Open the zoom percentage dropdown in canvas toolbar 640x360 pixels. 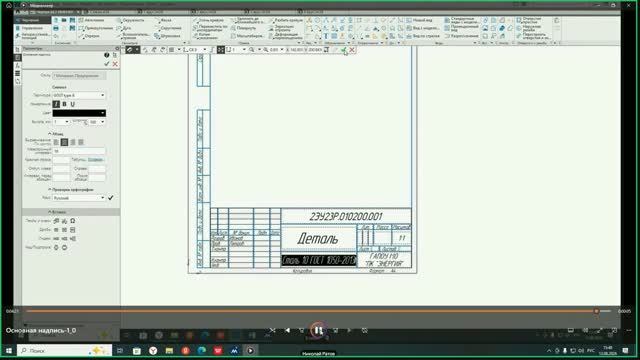(x=282, y=49)
